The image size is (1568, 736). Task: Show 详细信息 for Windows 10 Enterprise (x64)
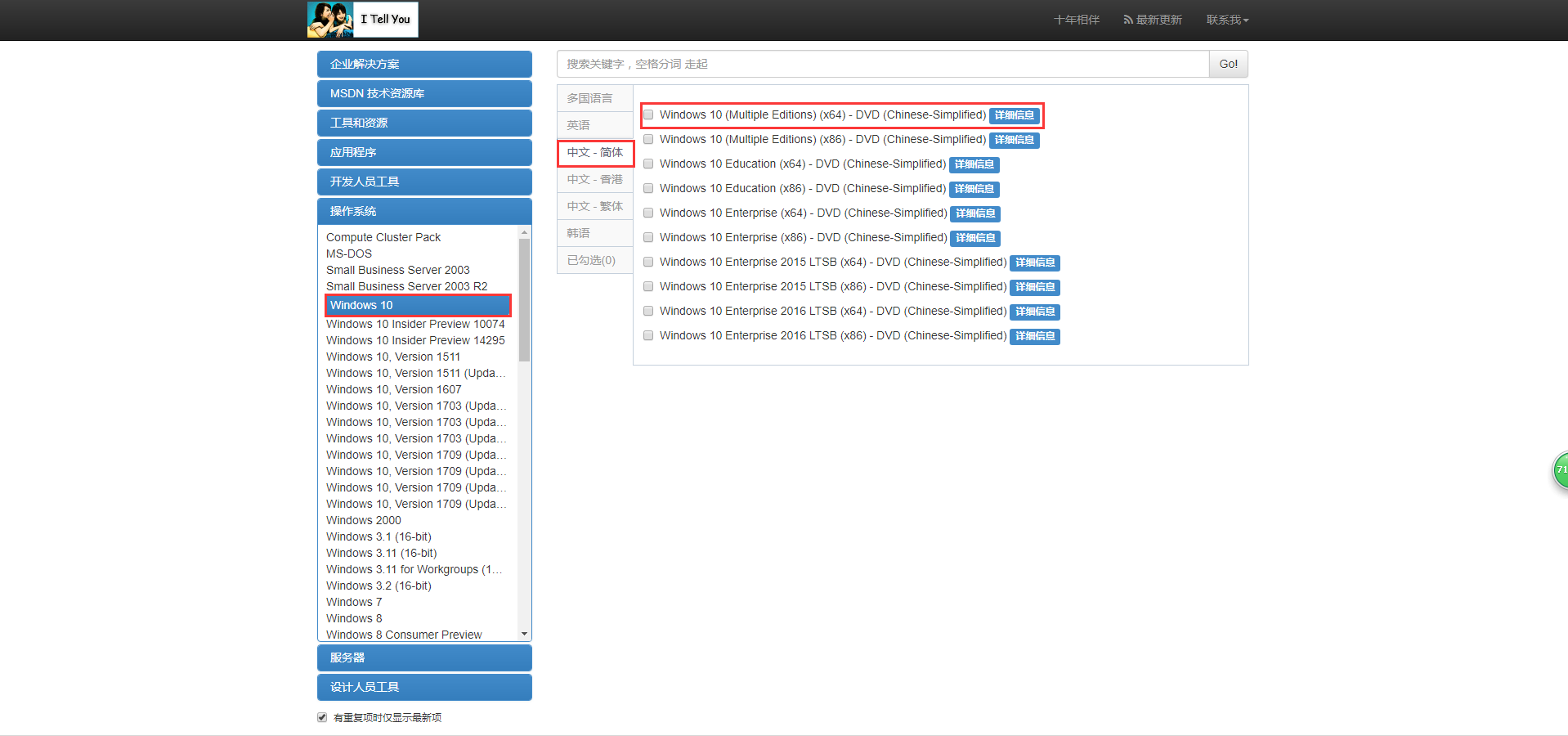975,213
